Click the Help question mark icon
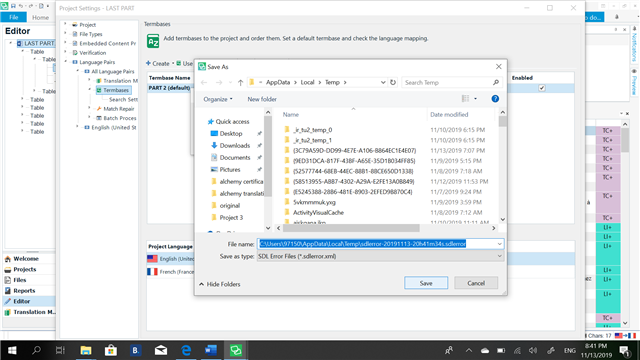The width and height of the screenshot is (640, 360). (x=495, y=99)
